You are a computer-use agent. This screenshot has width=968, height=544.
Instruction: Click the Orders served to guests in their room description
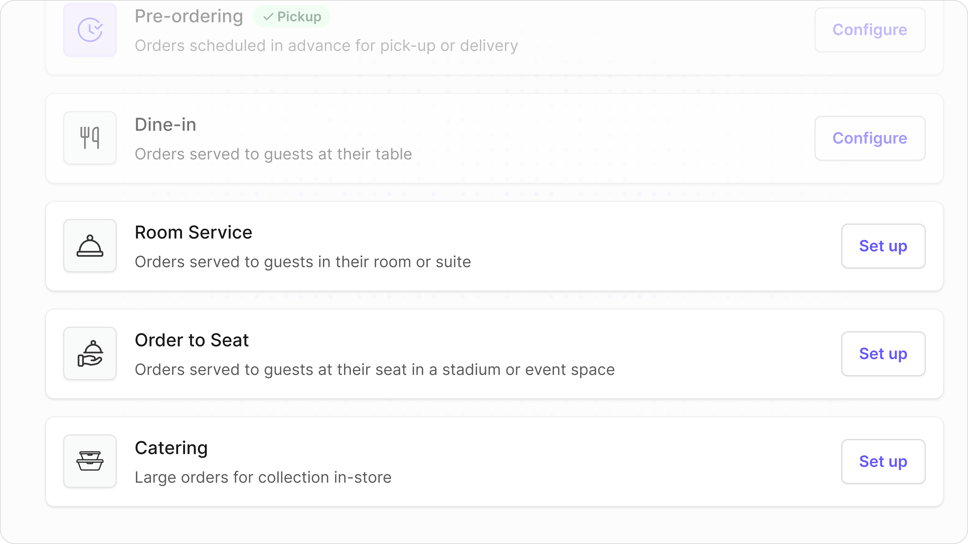302,262
